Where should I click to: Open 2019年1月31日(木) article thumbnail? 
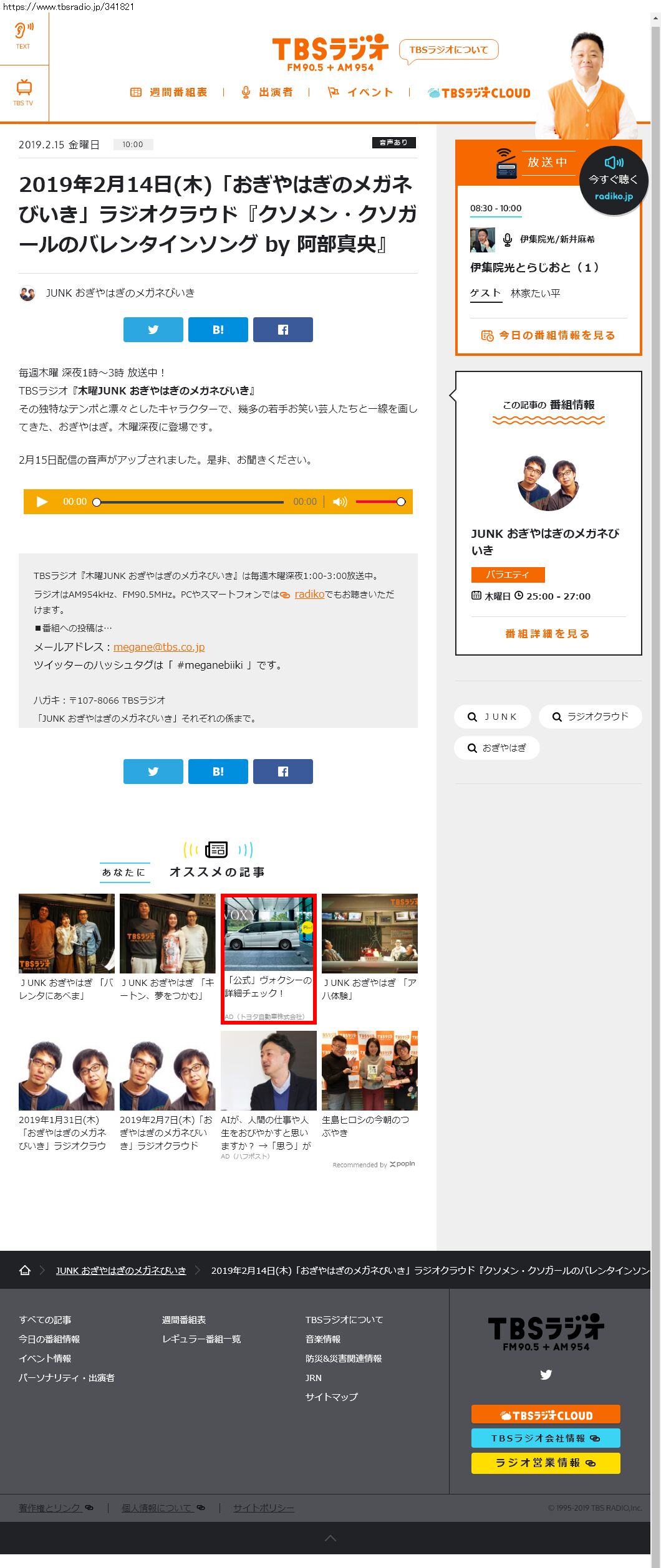click(67, 1070)
